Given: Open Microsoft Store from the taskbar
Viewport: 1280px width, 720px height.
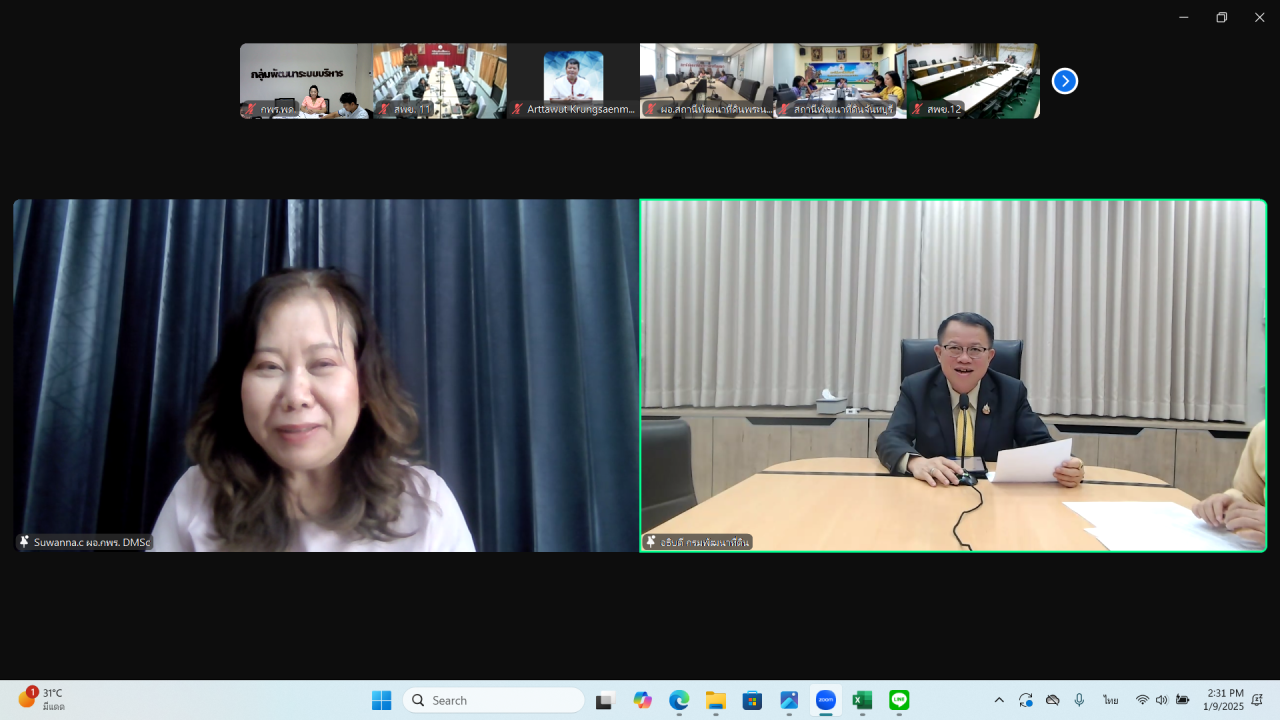Looking at the screenshot, I should click(x=752, y=700).
